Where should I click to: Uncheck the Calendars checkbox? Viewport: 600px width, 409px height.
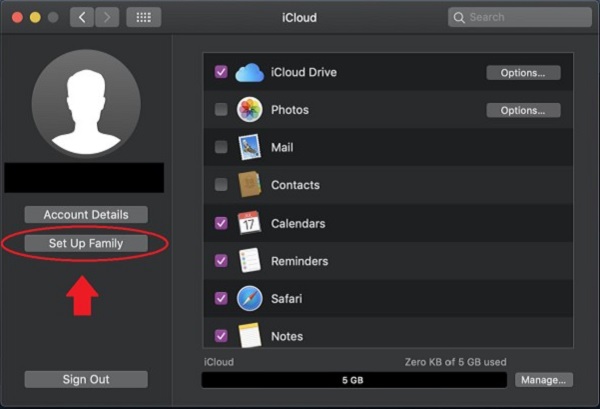tap(221, 223)
